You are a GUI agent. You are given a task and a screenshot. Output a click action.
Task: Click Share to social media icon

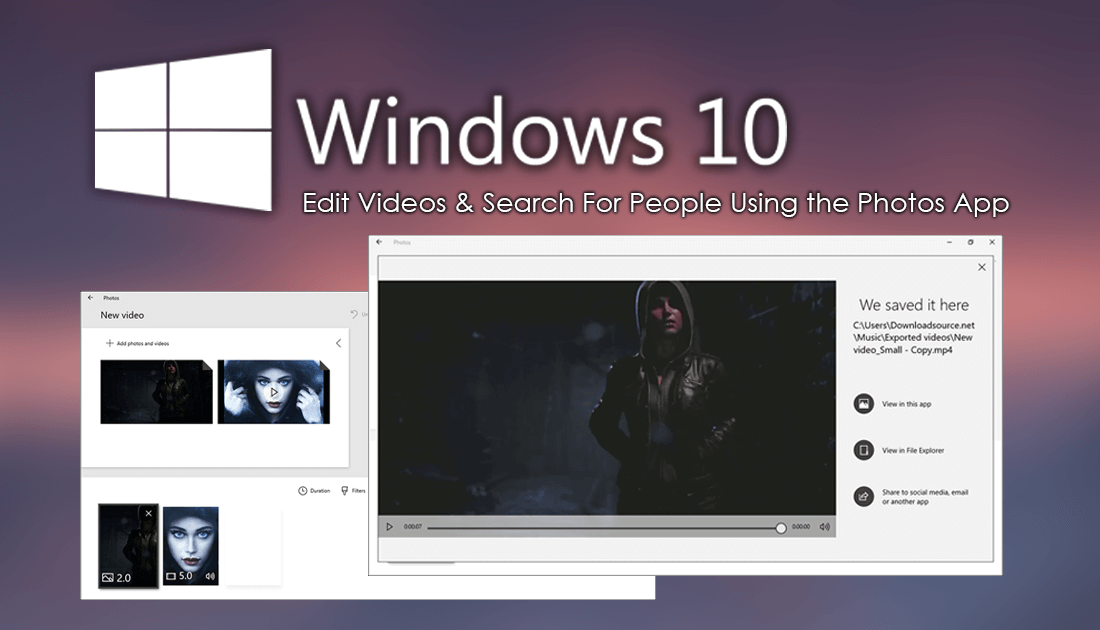(864, 496)
